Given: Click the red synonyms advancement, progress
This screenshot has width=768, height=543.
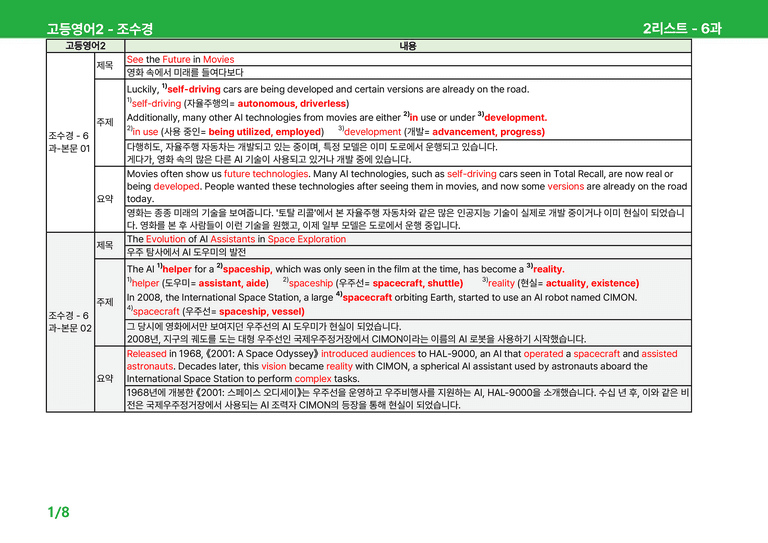Looking at the screenshot, I should point(487,132).
